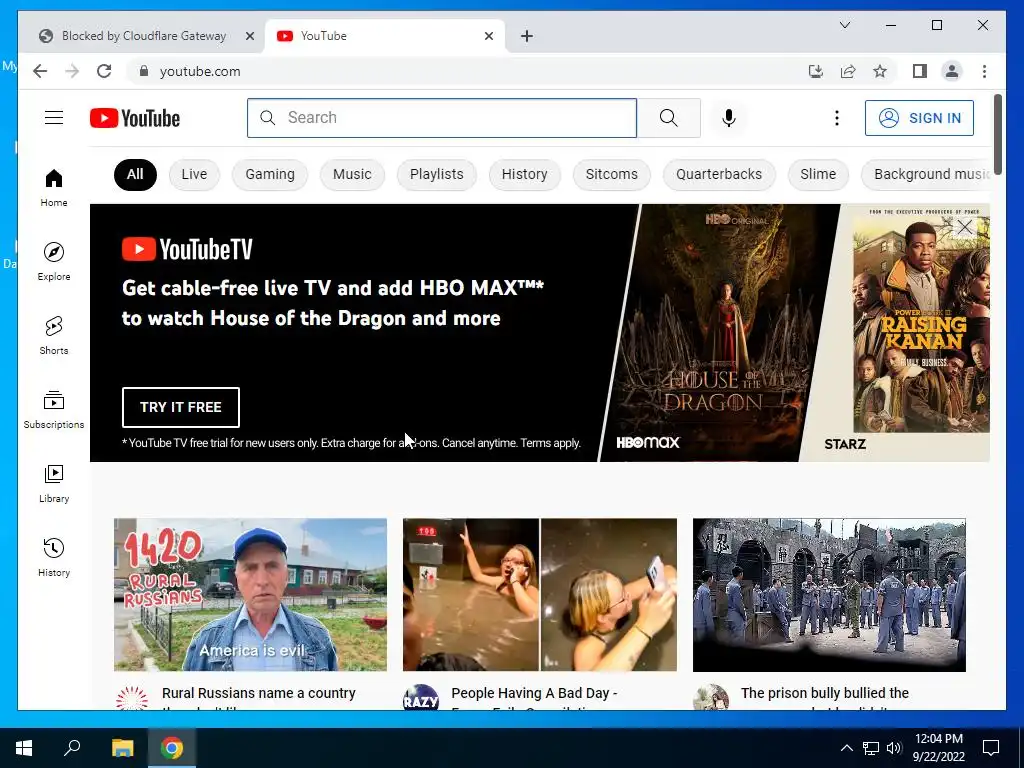Screen dimensions: 1024x768
Task: Click Chrome icon in taskbar
Action: [x=172, y=748]
